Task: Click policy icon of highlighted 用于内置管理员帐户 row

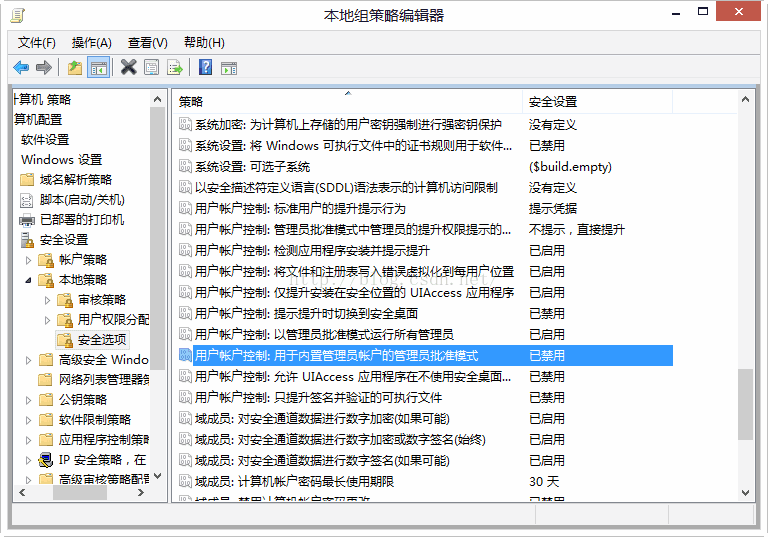Action: (185, 355)
